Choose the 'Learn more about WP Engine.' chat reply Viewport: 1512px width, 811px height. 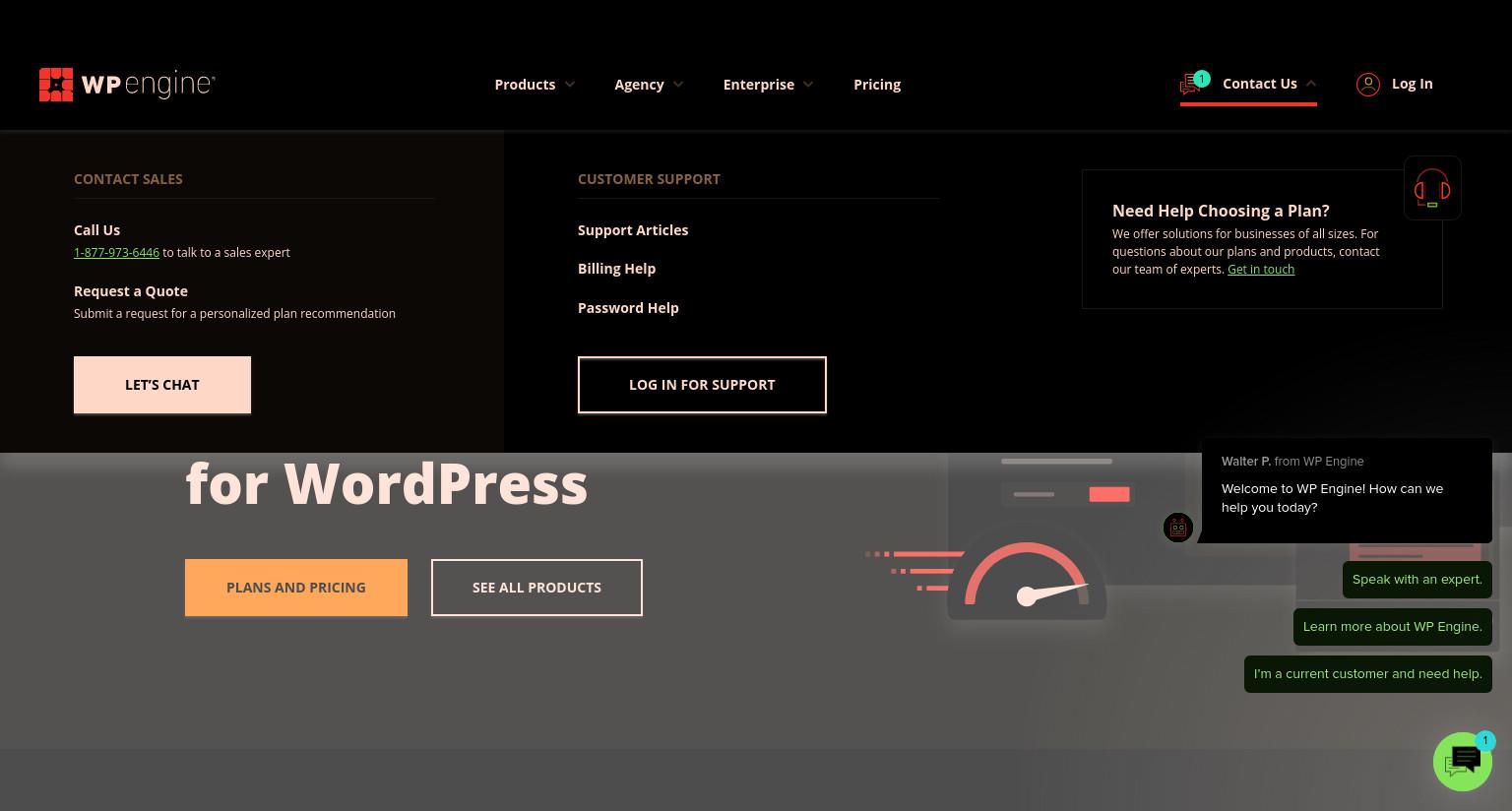(1393, 627)
